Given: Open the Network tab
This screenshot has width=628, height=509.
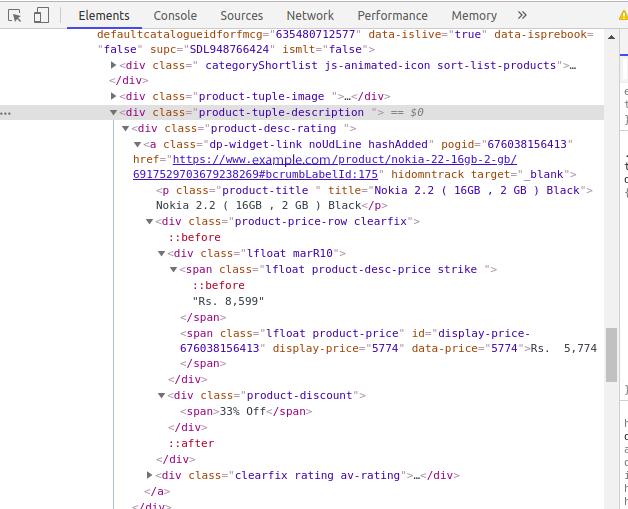Looking at the screenshot, I should click(x=310, y=16).
